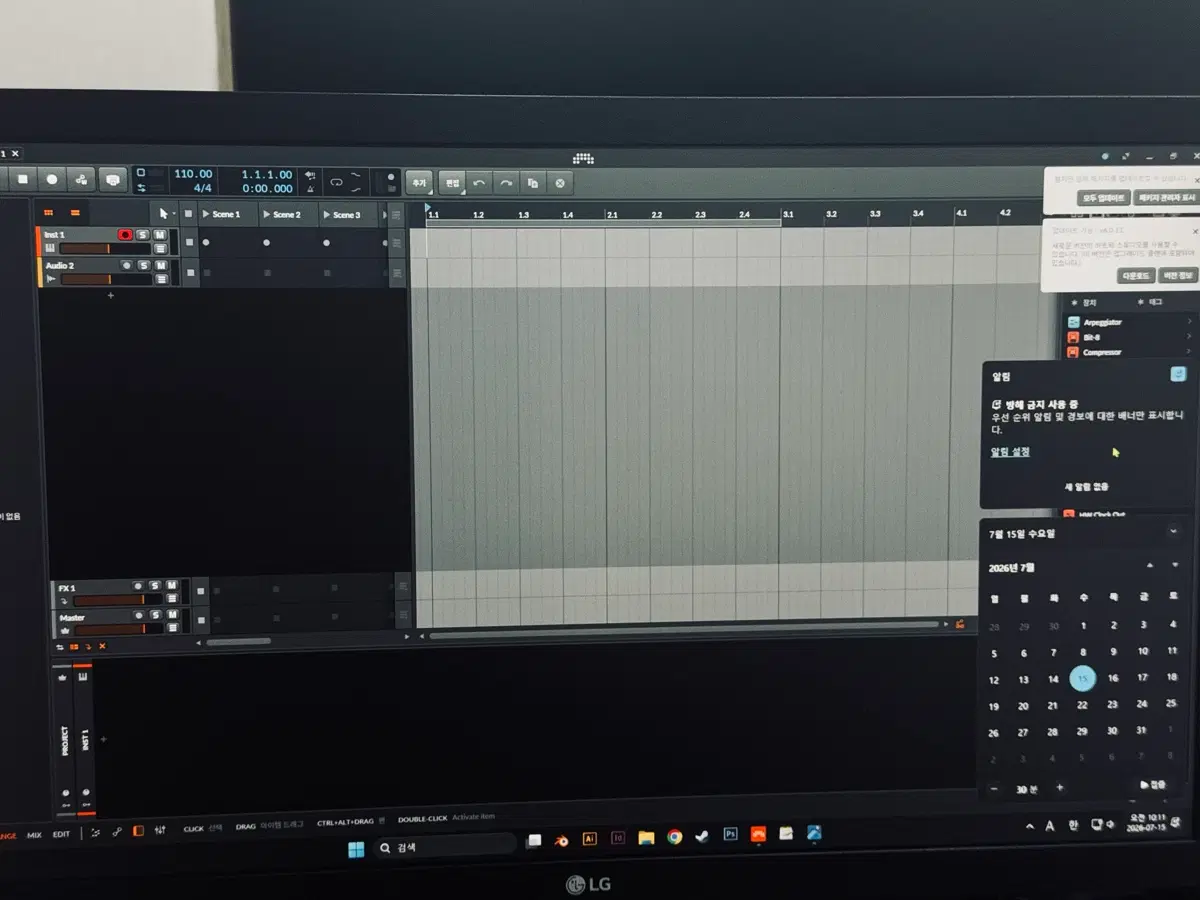Mute the Inst 1 track

click(x=160, y=235)
